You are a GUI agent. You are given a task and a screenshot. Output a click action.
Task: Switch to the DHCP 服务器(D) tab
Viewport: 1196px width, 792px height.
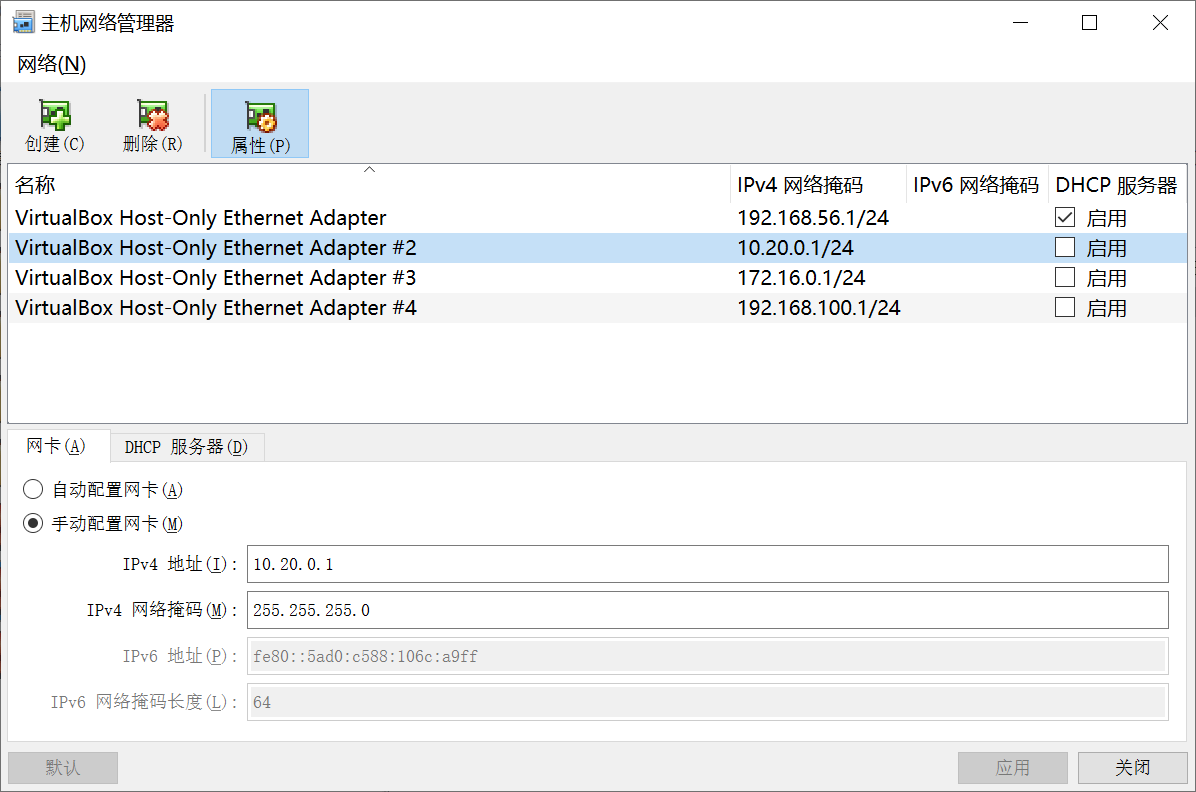187,447
